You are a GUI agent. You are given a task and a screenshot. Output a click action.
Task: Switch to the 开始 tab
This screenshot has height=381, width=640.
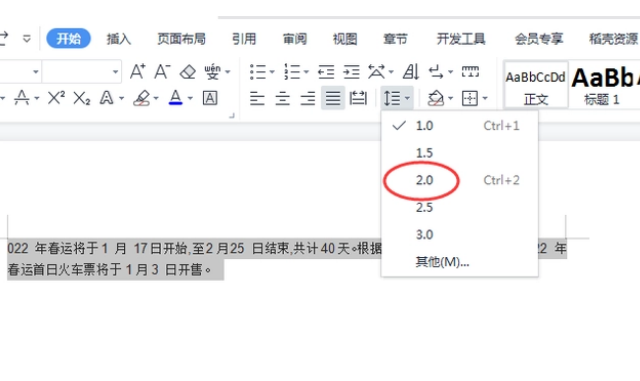(x=69, y=39)
